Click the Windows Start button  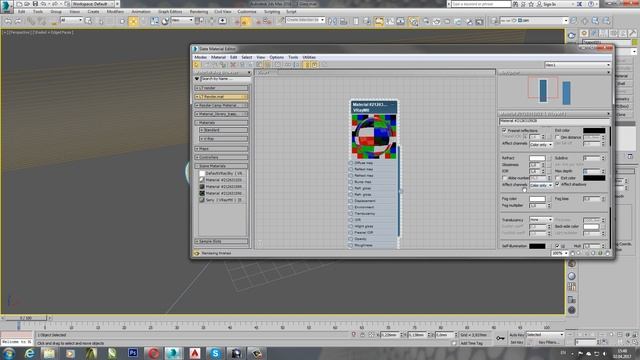pos(9,353)
